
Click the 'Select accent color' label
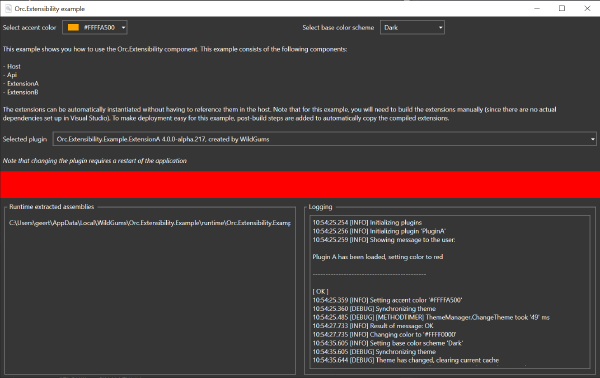29,28
